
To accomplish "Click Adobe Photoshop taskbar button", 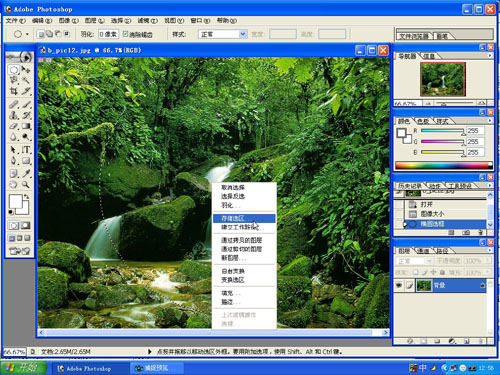I will click(89, 368).
